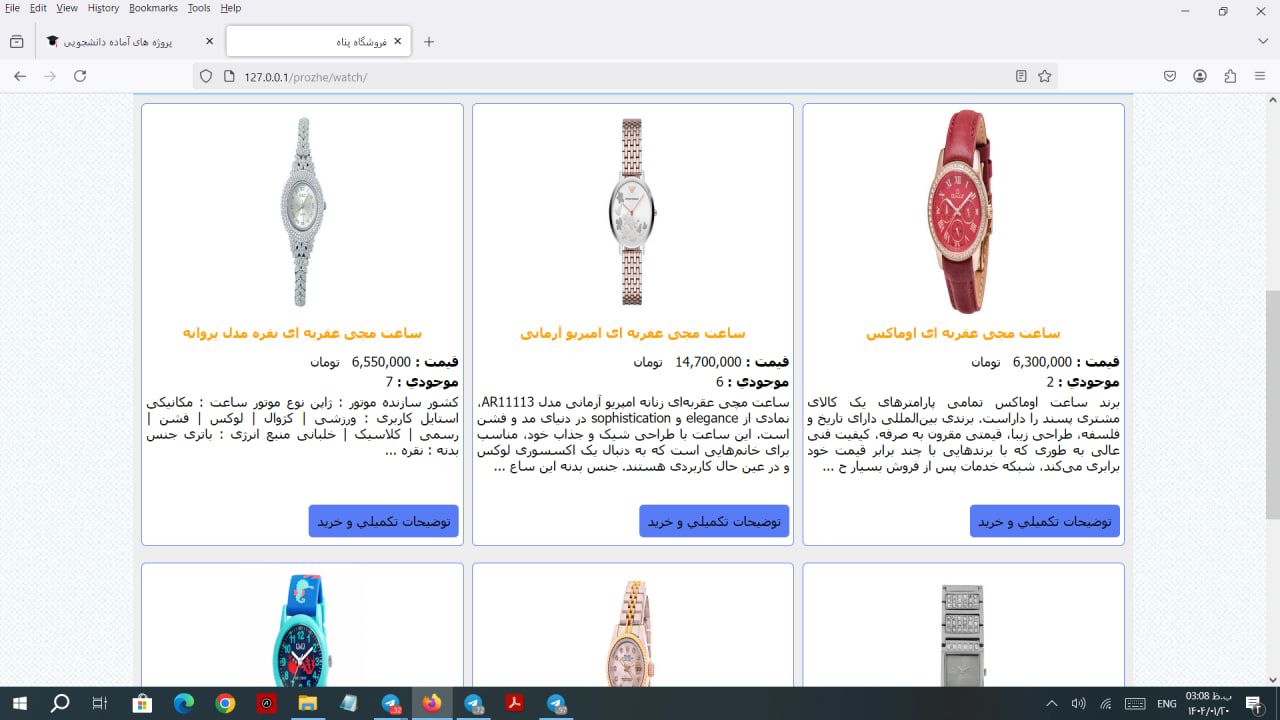Open a new browser tab

429,42
